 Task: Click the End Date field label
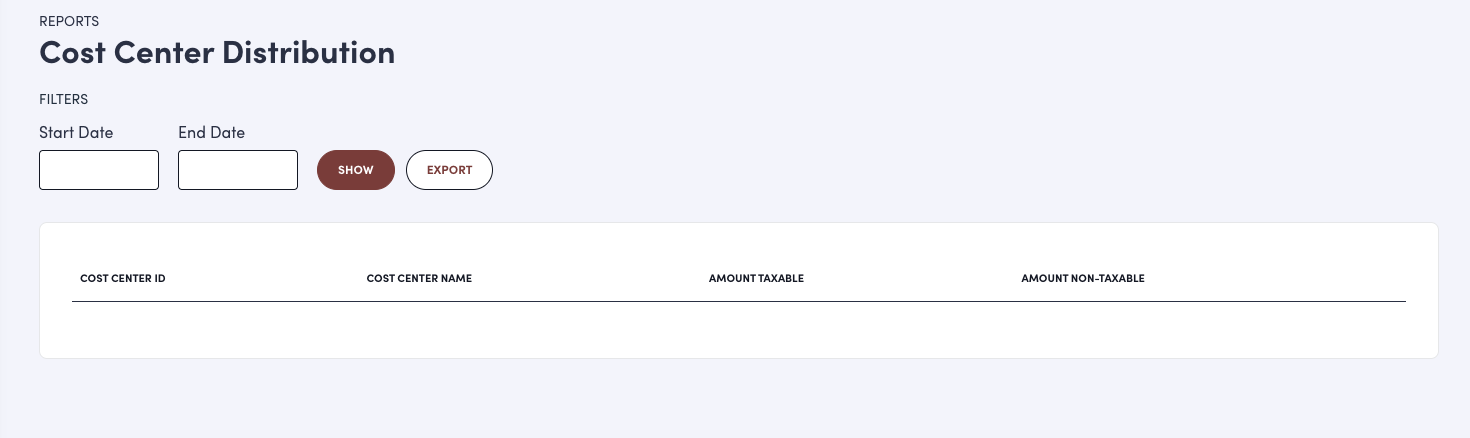tap(211, 132)
